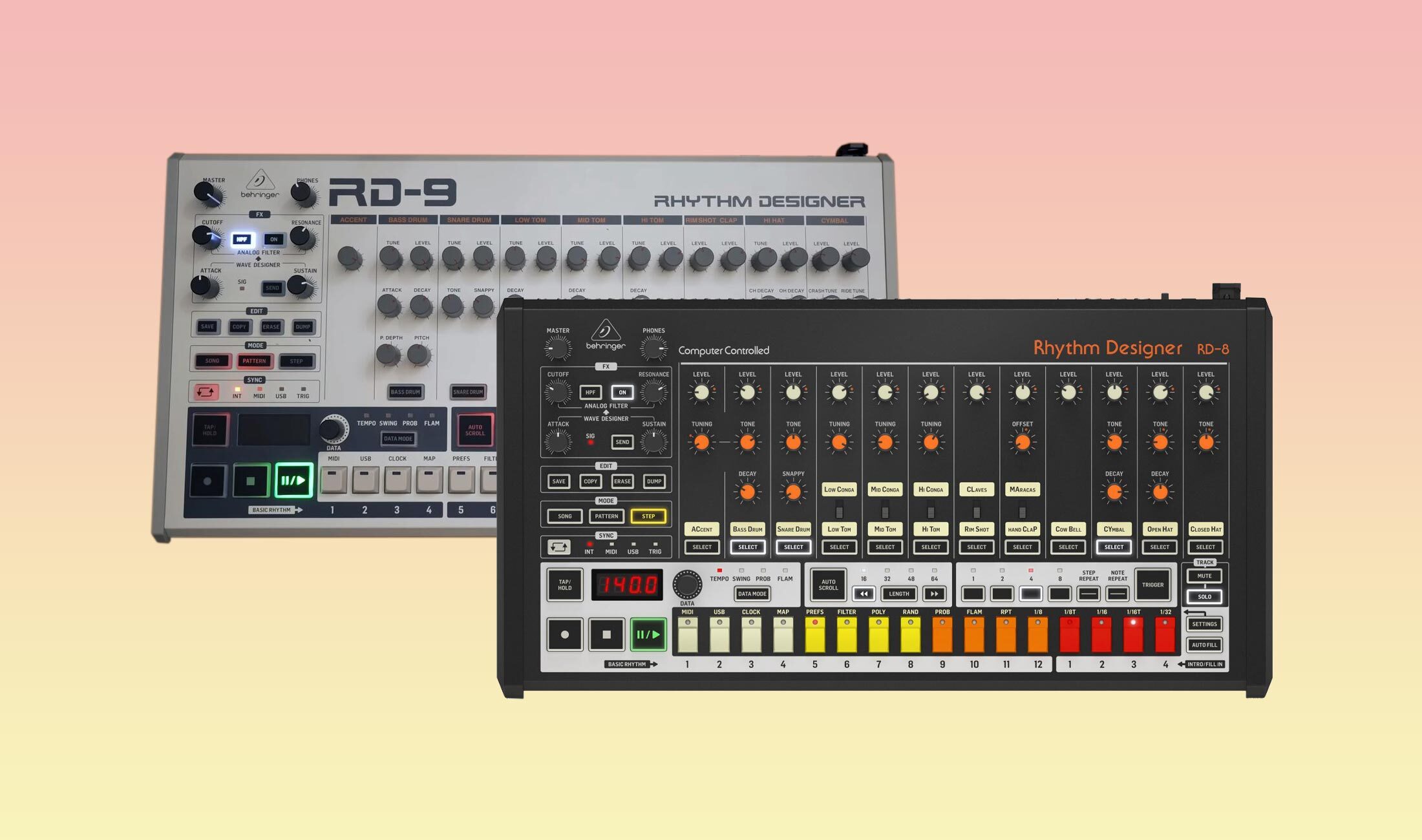Click the RD-8 rewind double-arrow button
1422x840 pixels.
coord(864,594)
